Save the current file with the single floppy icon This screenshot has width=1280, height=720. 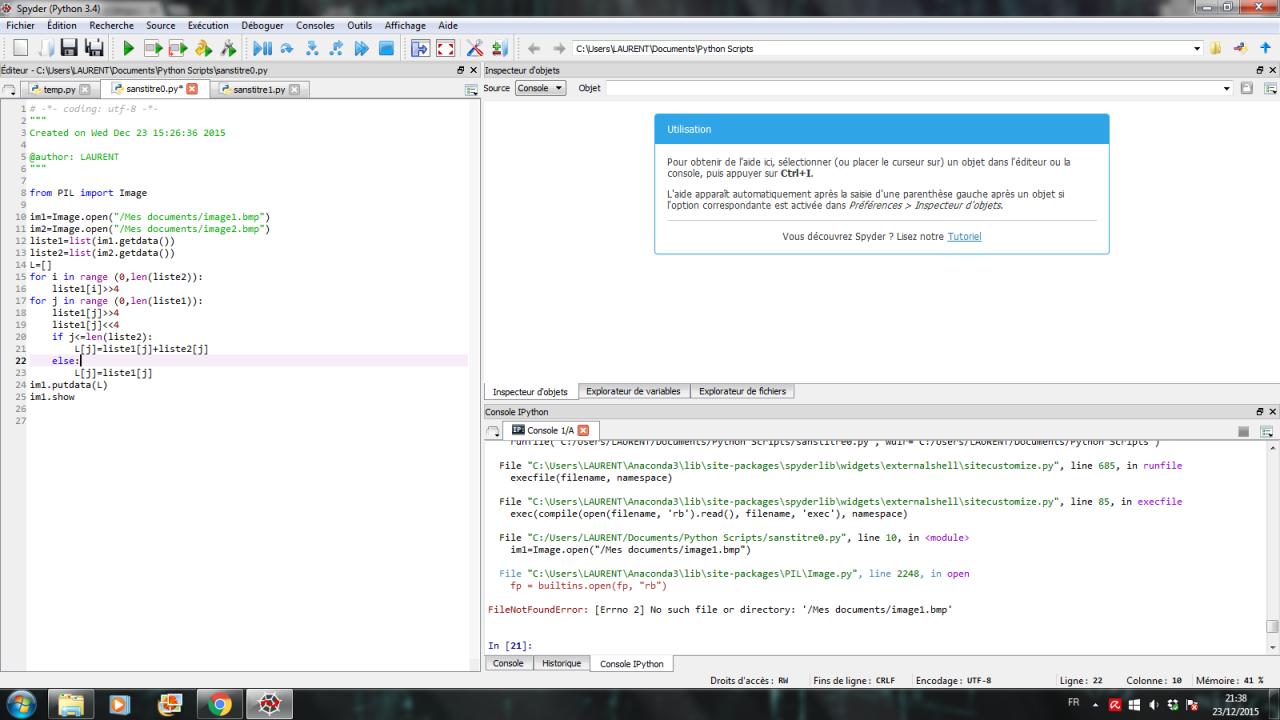pyautogui.click(x=69, y=48)
